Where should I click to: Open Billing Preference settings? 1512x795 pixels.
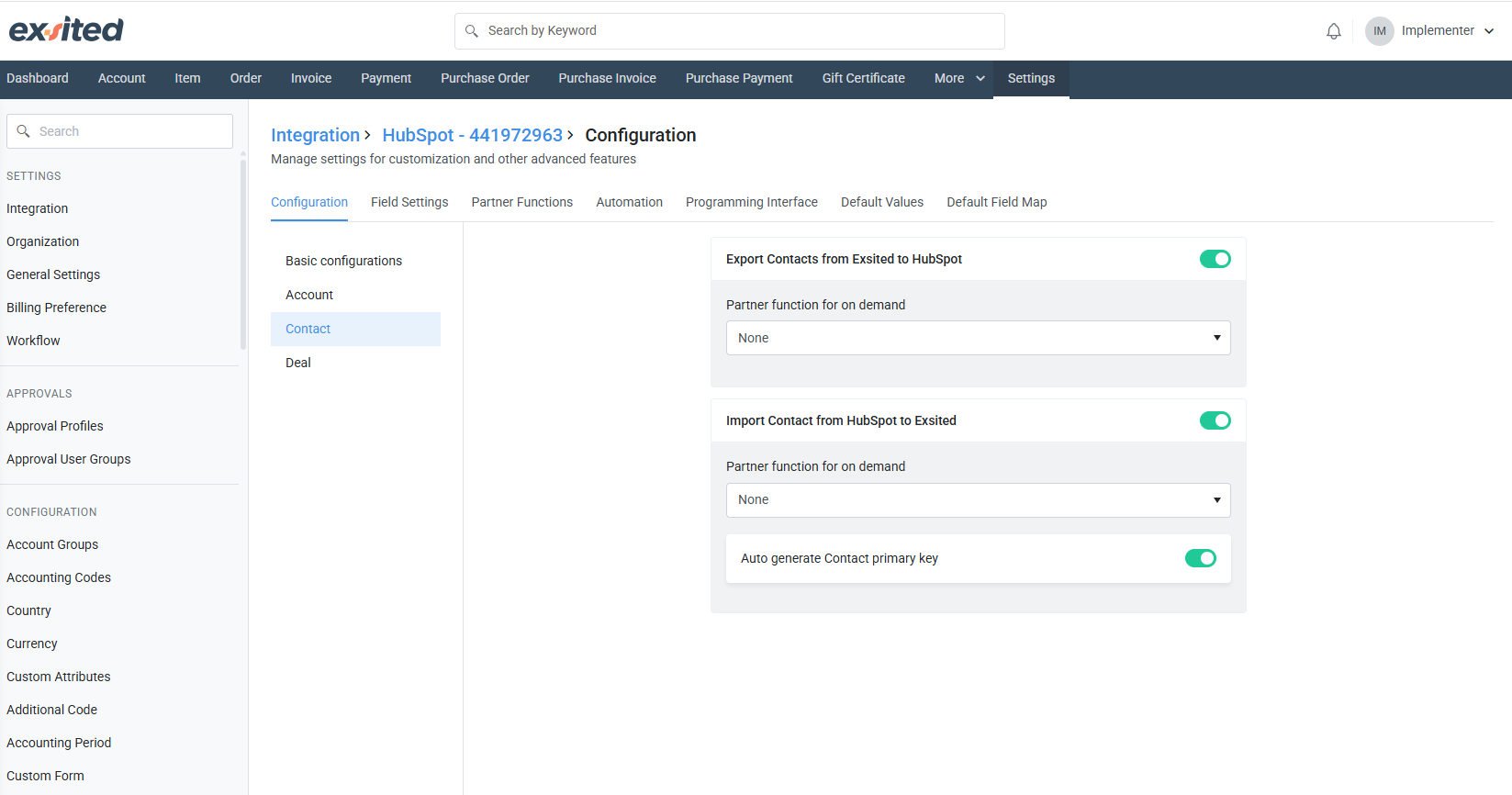(56, 308)
